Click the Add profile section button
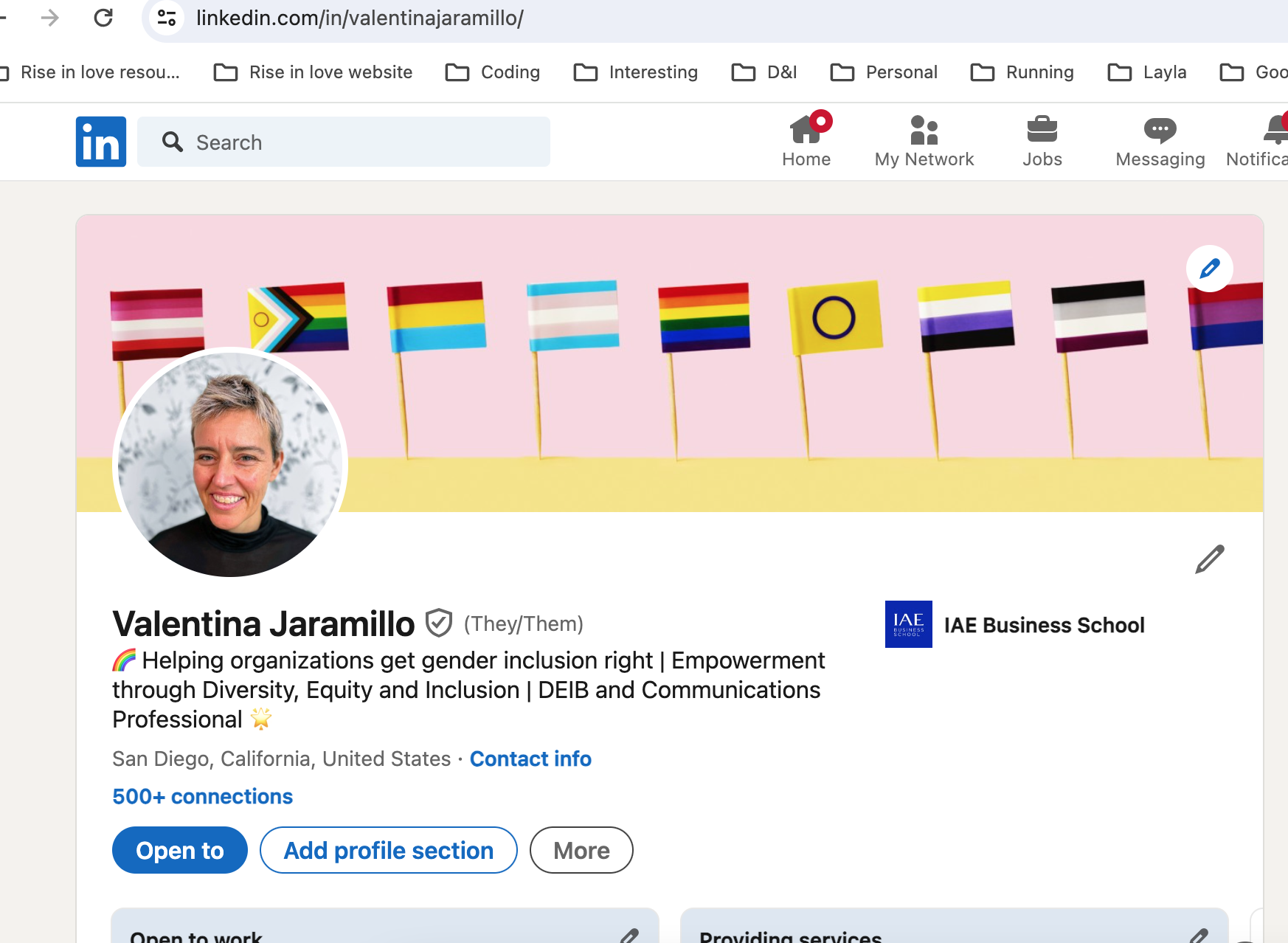The image size is (1288, 943). [x=389, y=850]
